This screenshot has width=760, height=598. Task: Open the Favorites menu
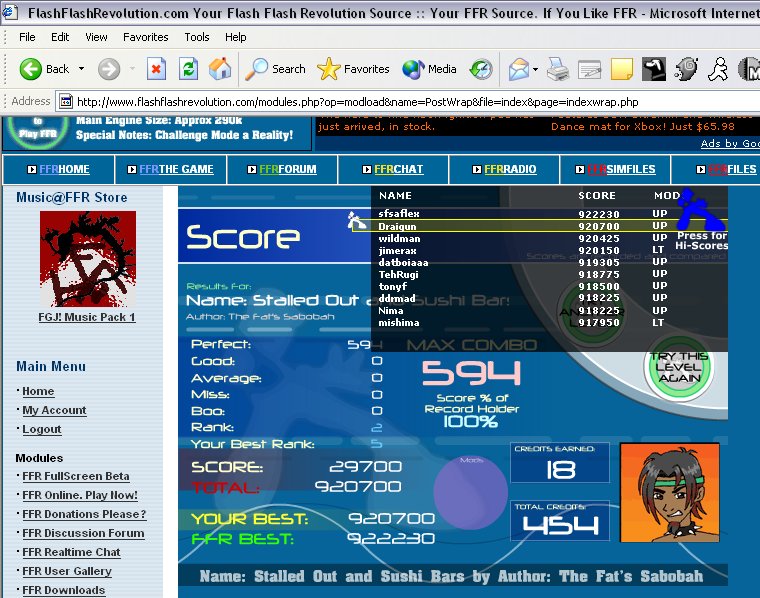[145, 37]
